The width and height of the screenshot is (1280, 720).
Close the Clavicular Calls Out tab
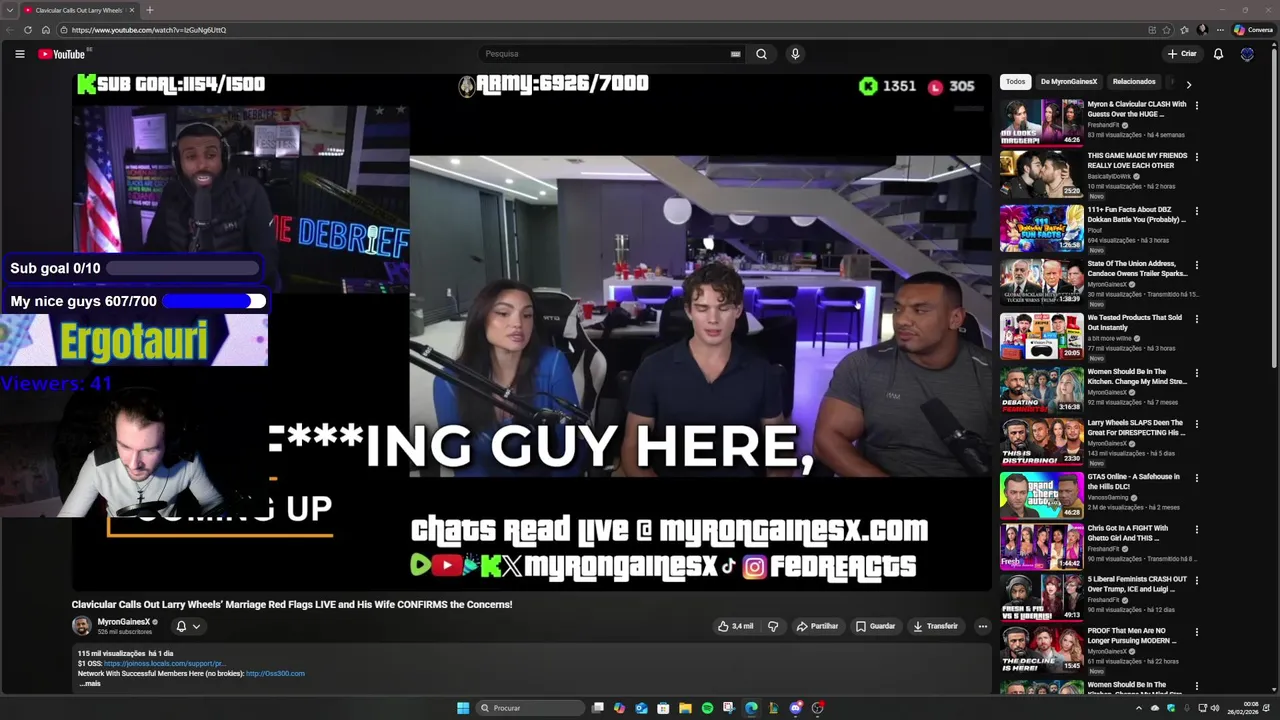click(x=131, y=10)
